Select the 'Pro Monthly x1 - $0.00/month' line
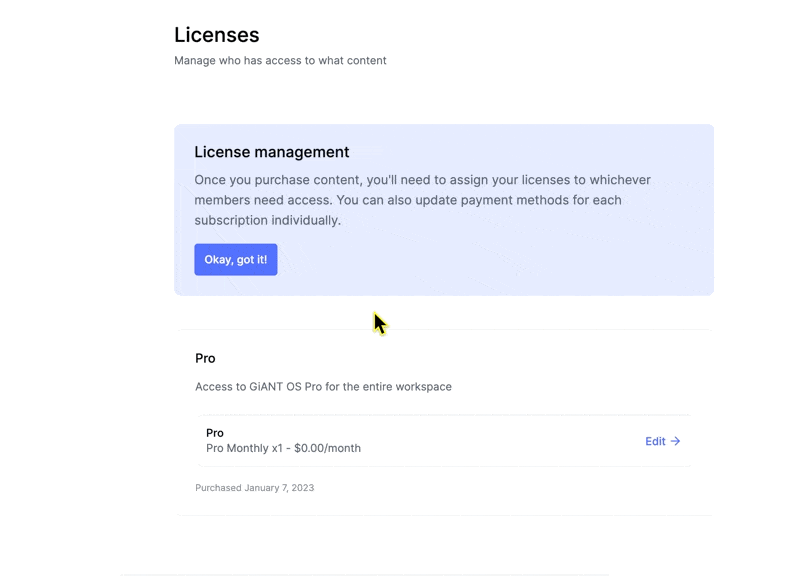This screenshot has height=576, width=800. pyautogui.click(x=283, y=448)
